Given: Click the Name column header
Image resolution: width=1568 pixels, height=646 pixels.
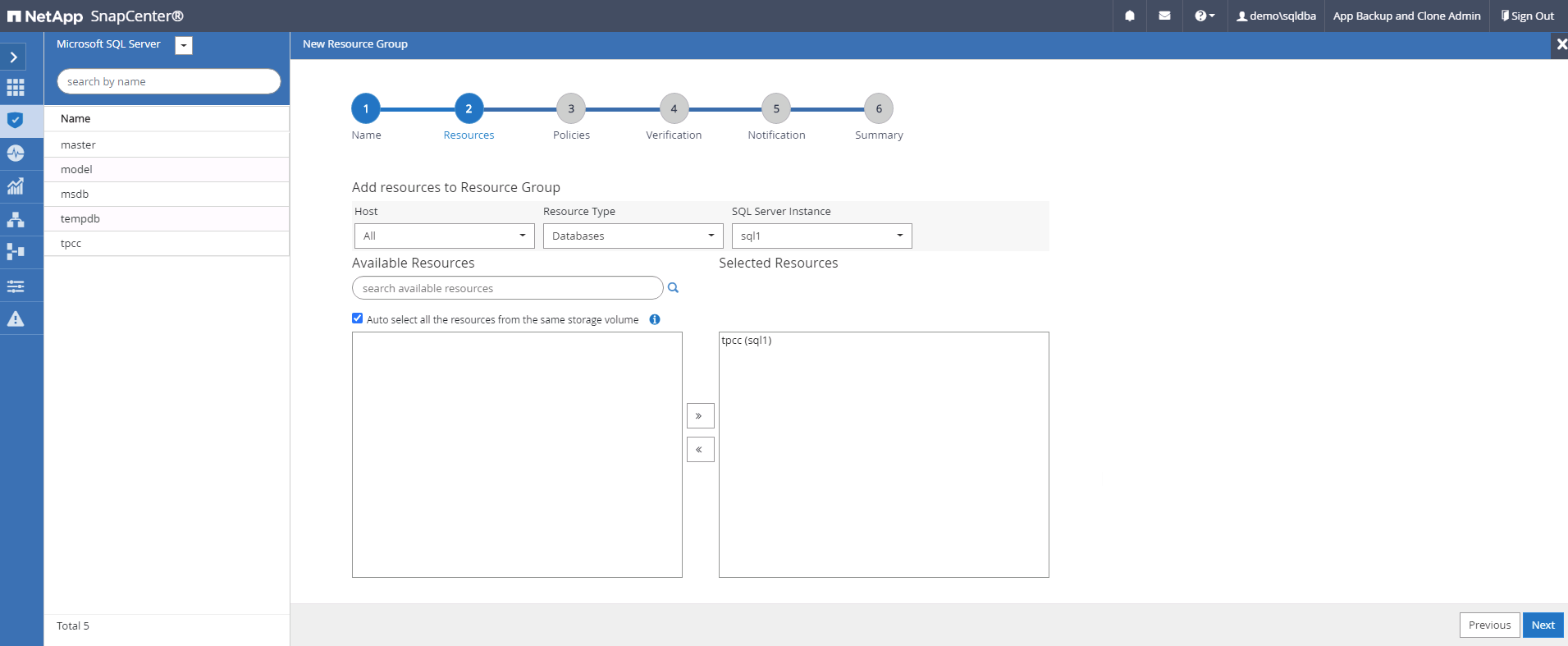Looking at the screenshot, I should coord(167,118).
